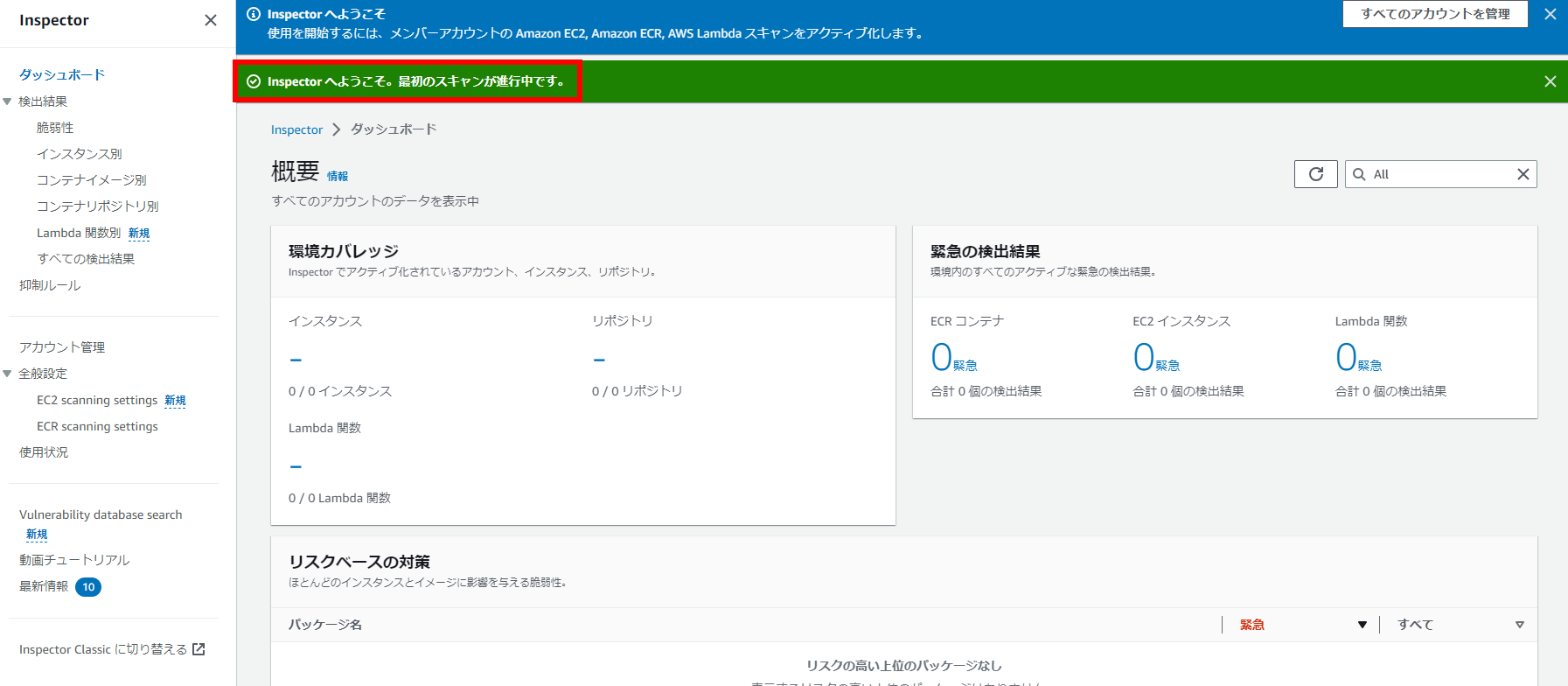
Task: Open ダッシュボード in the sidebar
Action: pyautogui.click(x=62, y=75)
